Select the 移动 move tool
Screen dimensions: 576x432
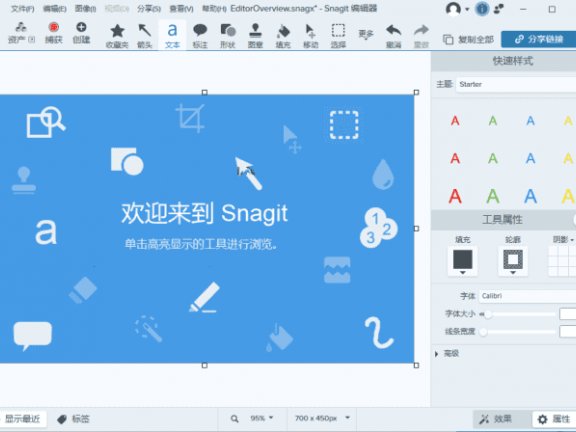pos(311,36)
